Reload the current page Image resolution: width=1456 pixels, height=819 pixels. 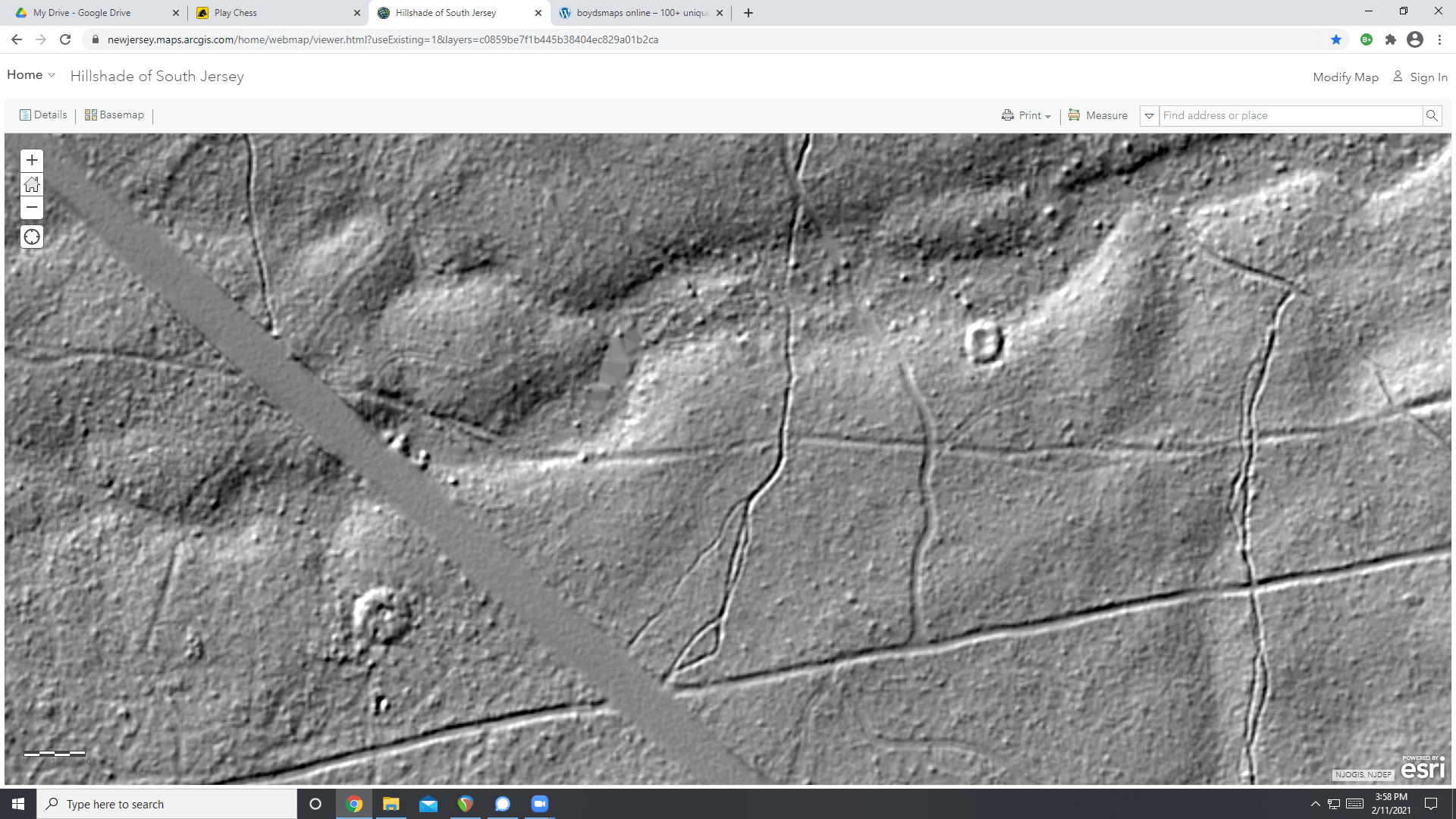(65, 39)
